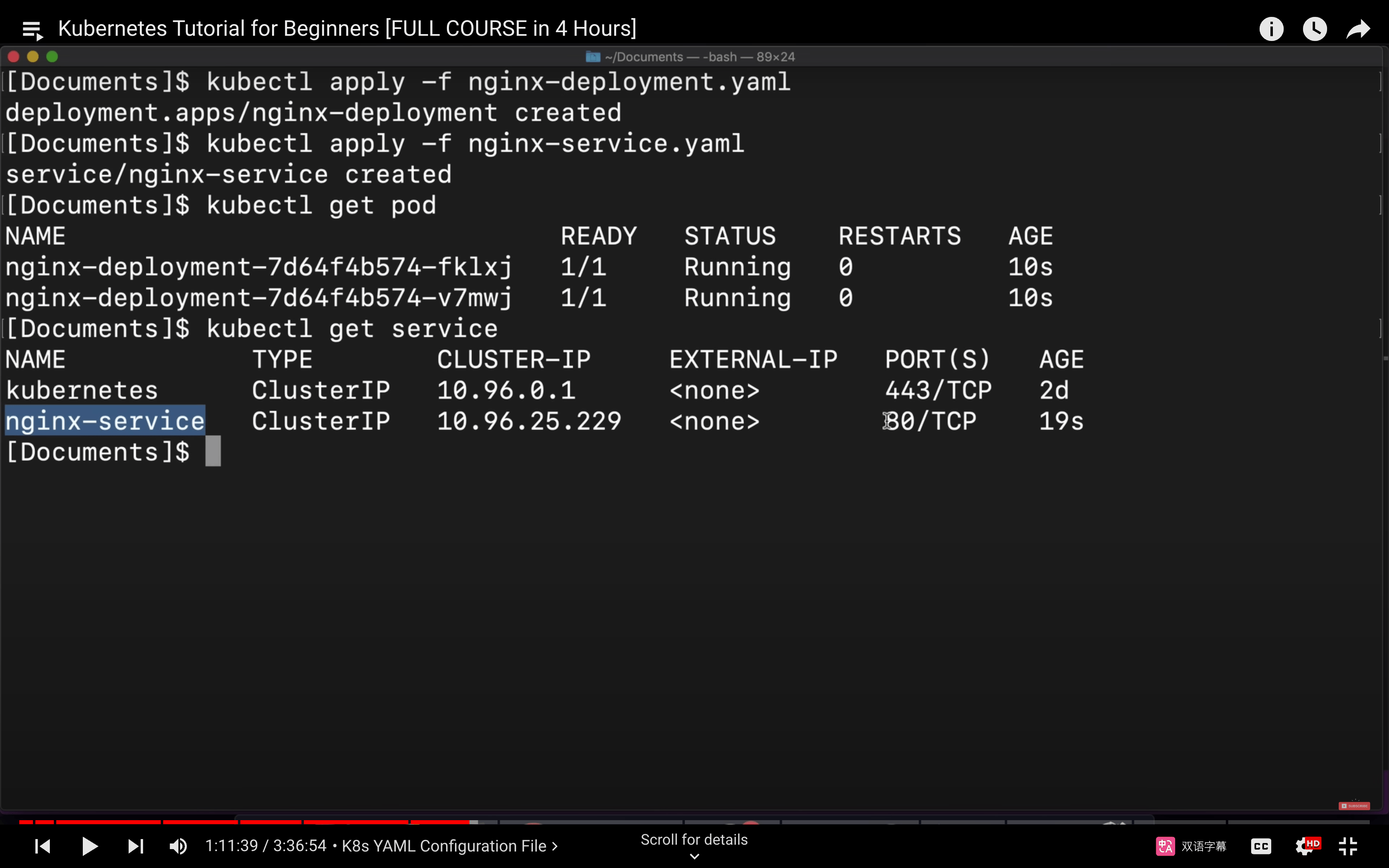1389x868 pixels.
Task: Click the 'kubectl apply -f nginx-service.yaml' command
Action: point(475,143)
